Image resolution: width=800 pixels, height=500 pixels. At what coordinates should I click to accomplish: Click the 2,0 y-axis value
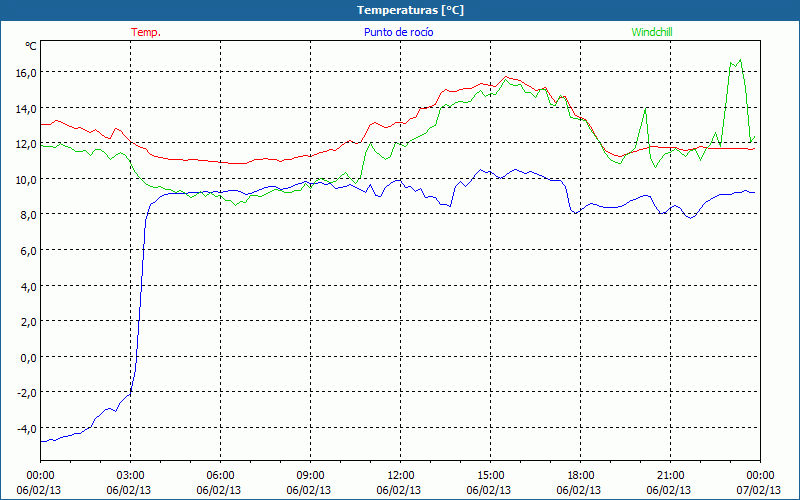point(28,322)
